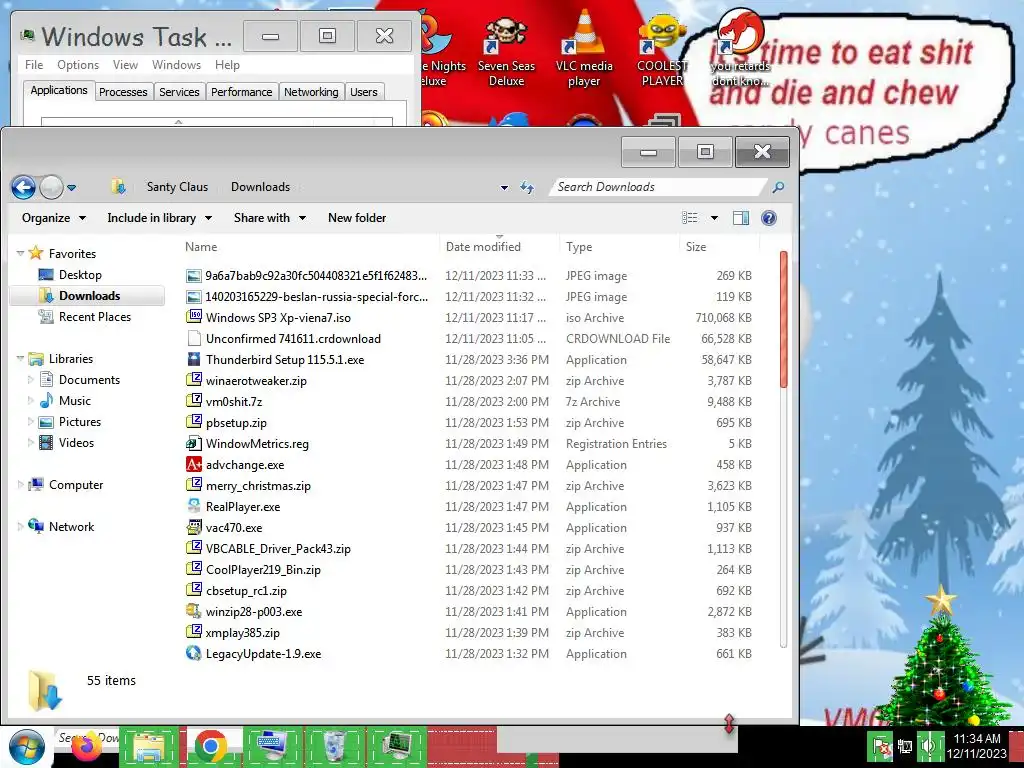The width and height of the screenshot is (1024, 768).
Task: Expand the Documents library node
Action: click(30, 379)
